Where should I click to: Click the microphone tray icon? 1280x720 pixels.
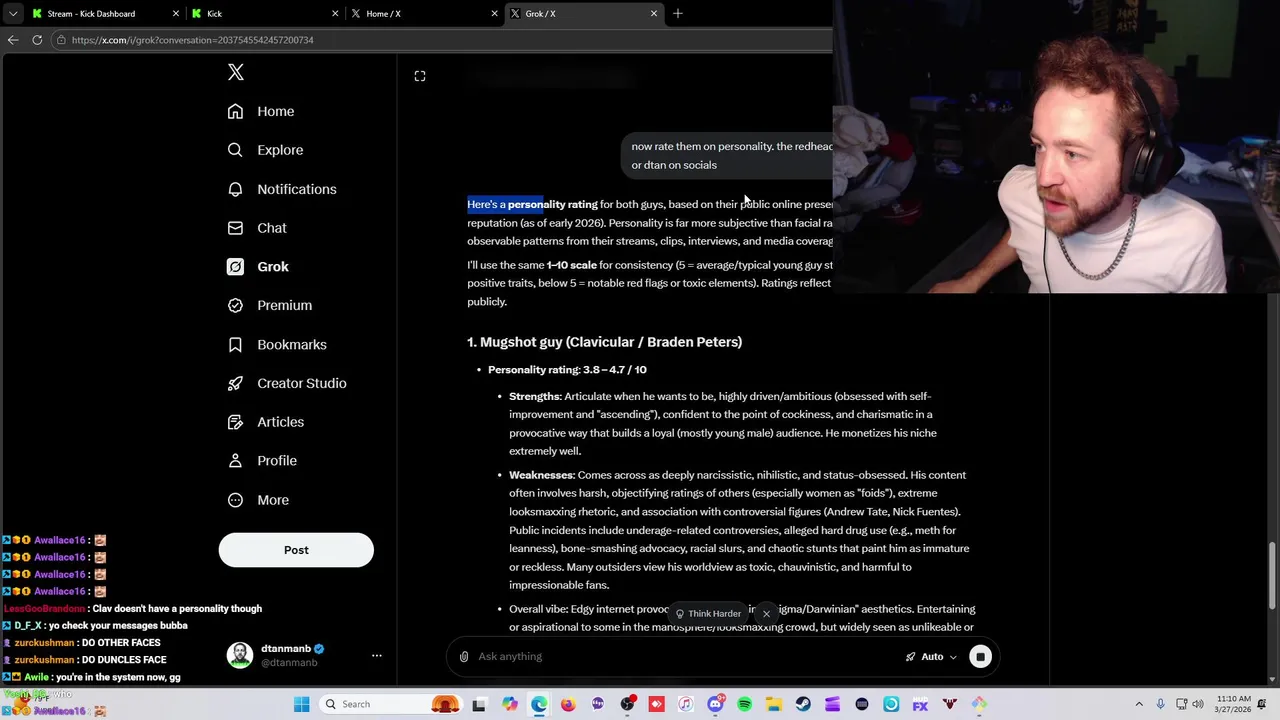click(x=1160, y=704)
